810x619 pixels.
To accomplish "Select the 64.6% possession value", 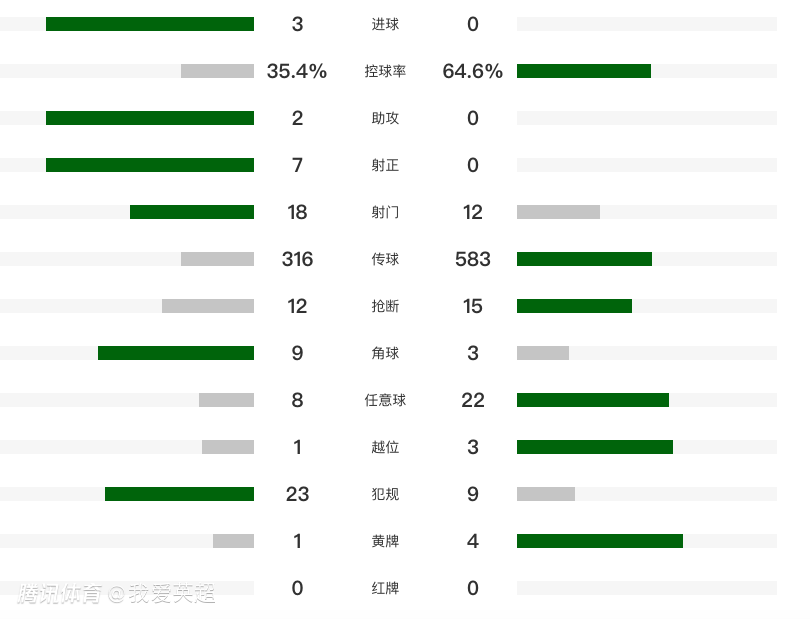I will pyautogui.click(x=472, y=71).
